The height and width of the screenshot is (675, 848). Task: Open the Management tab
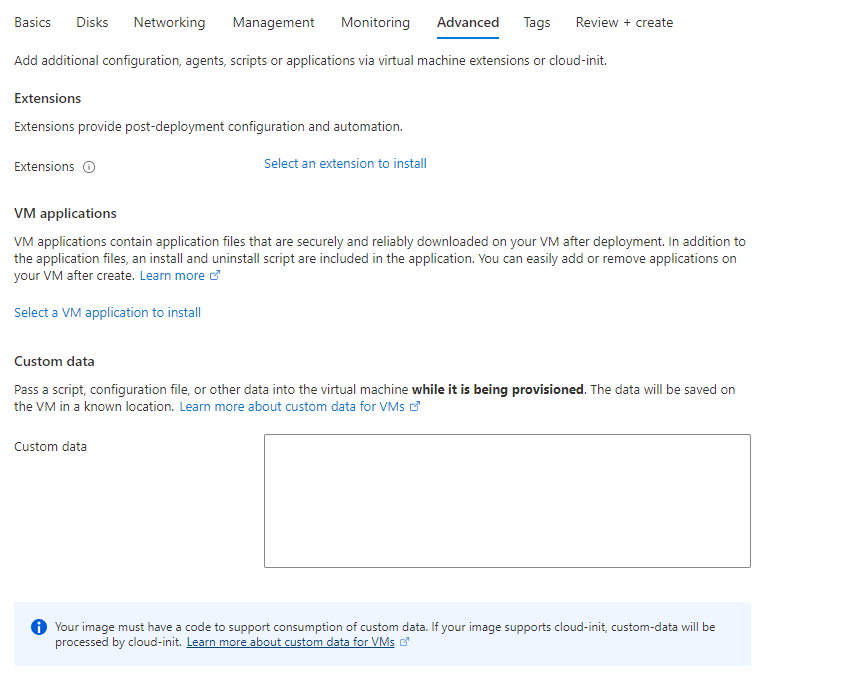(x=273, y=22)
